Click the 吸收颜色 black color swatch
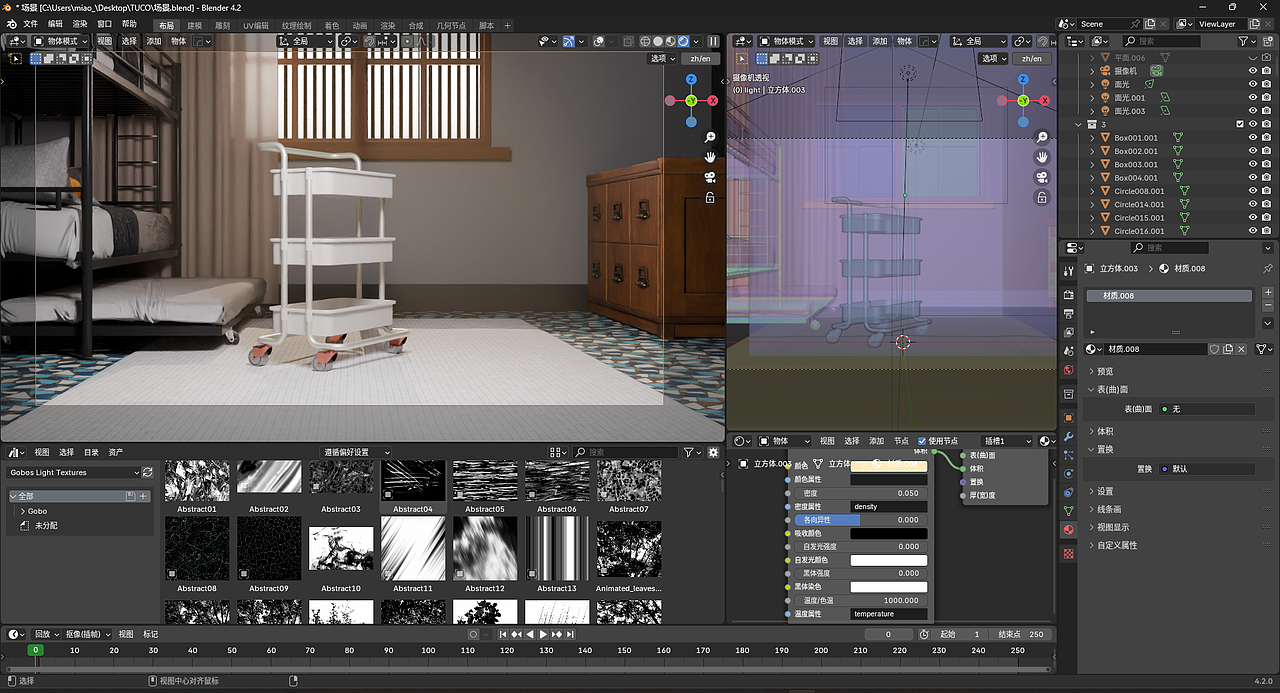 click(x=889, y=533)
